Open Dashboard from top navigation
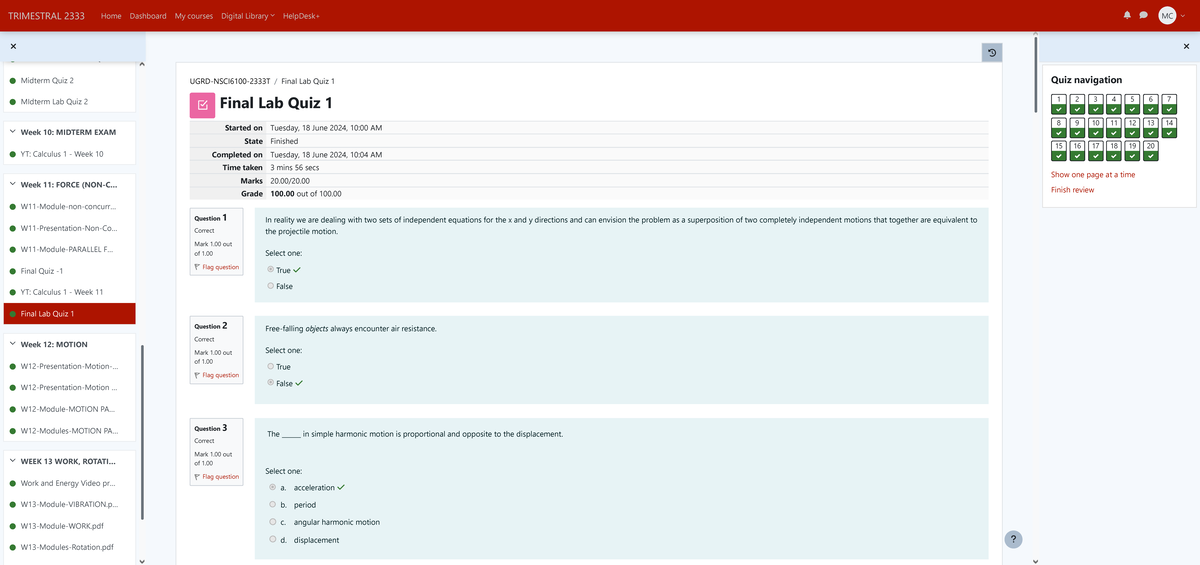This screenshot has height=565, width=1200. point(148,16)
